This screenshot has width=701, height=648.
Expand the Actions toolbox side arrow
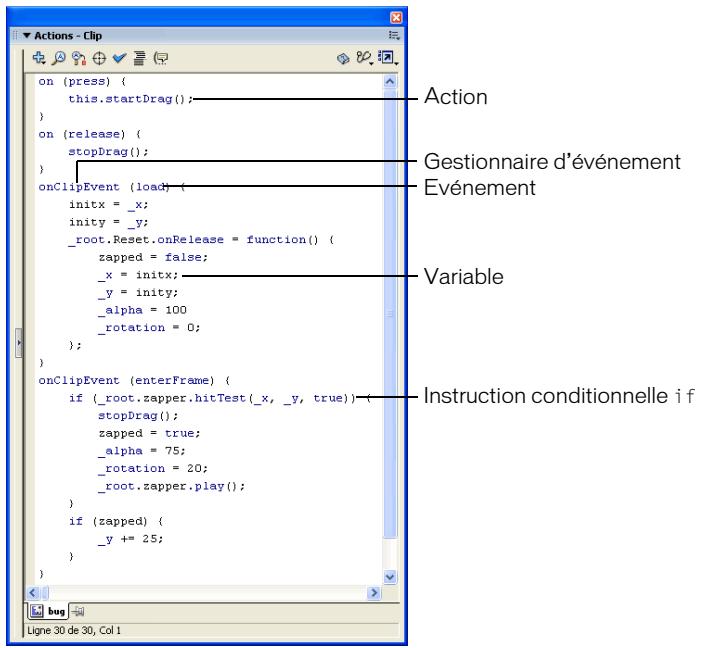(x=18, y=343)
